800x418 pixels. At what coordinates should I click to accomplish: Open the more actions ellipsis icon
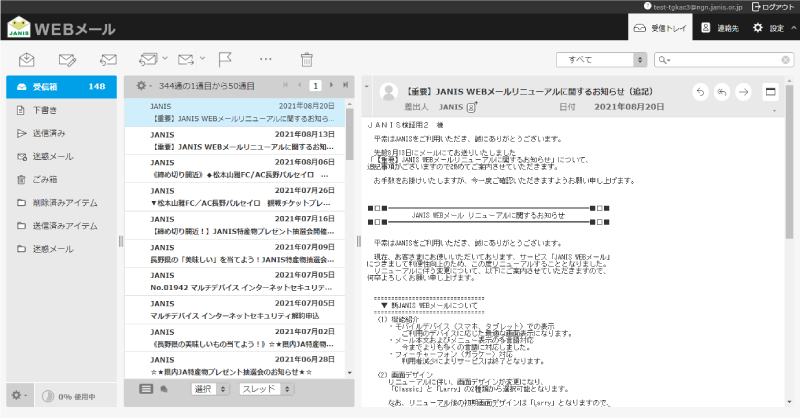coord(265,59)
